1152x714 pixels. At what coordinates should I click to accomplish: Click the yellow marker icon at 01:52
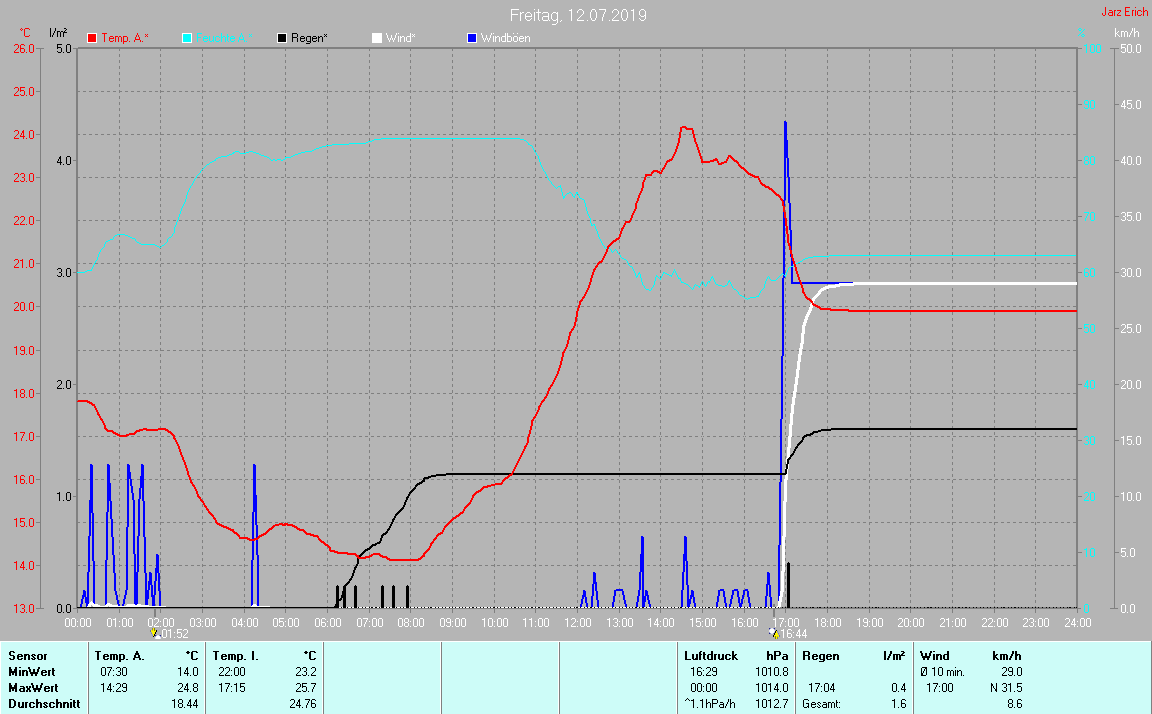pos(153,633)
